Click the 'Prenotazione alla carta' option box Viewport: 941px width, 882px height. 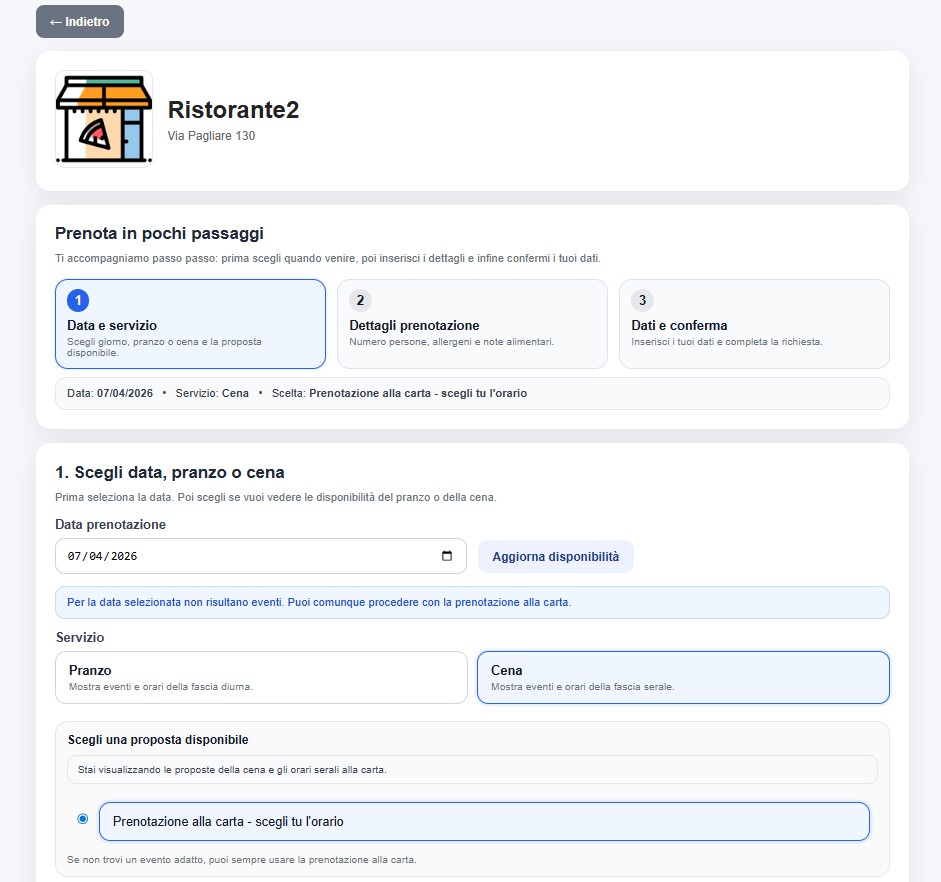[484, 822]
